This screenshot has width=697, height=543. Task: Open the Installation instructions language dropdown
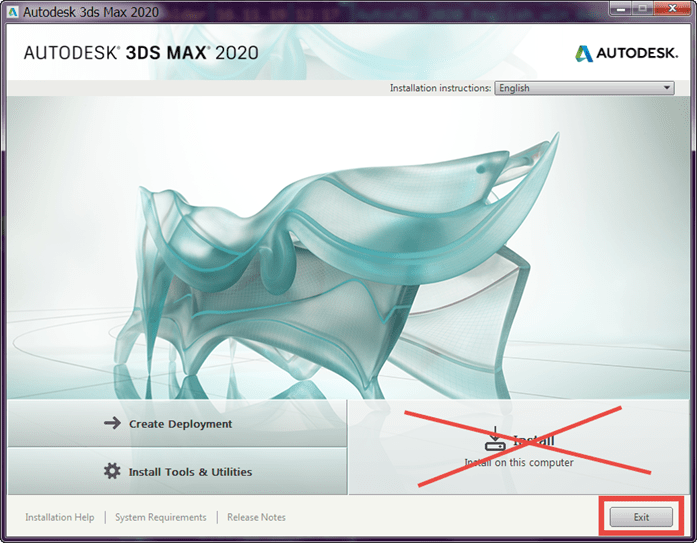tap(584, 88)
